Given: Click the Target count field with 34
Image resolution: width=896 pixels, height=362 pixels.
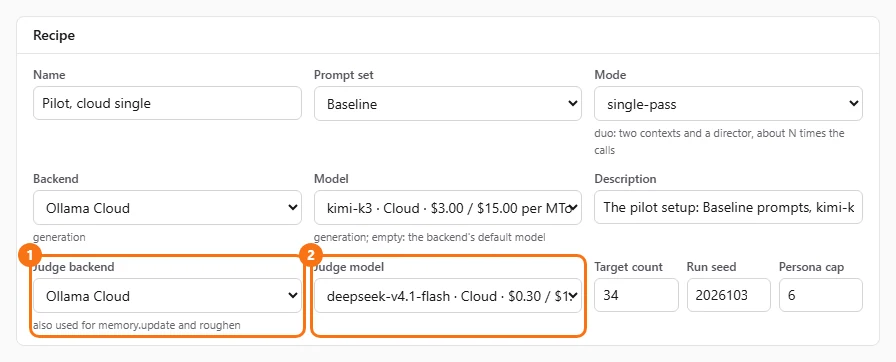Looking at the screenshot, I should pyautogui.click(x=637, y=295).
